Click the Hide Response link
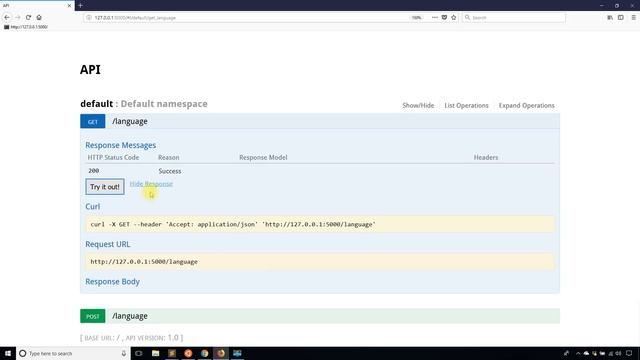This screenshot has width=640, height=360. click(x=151, y=184)
